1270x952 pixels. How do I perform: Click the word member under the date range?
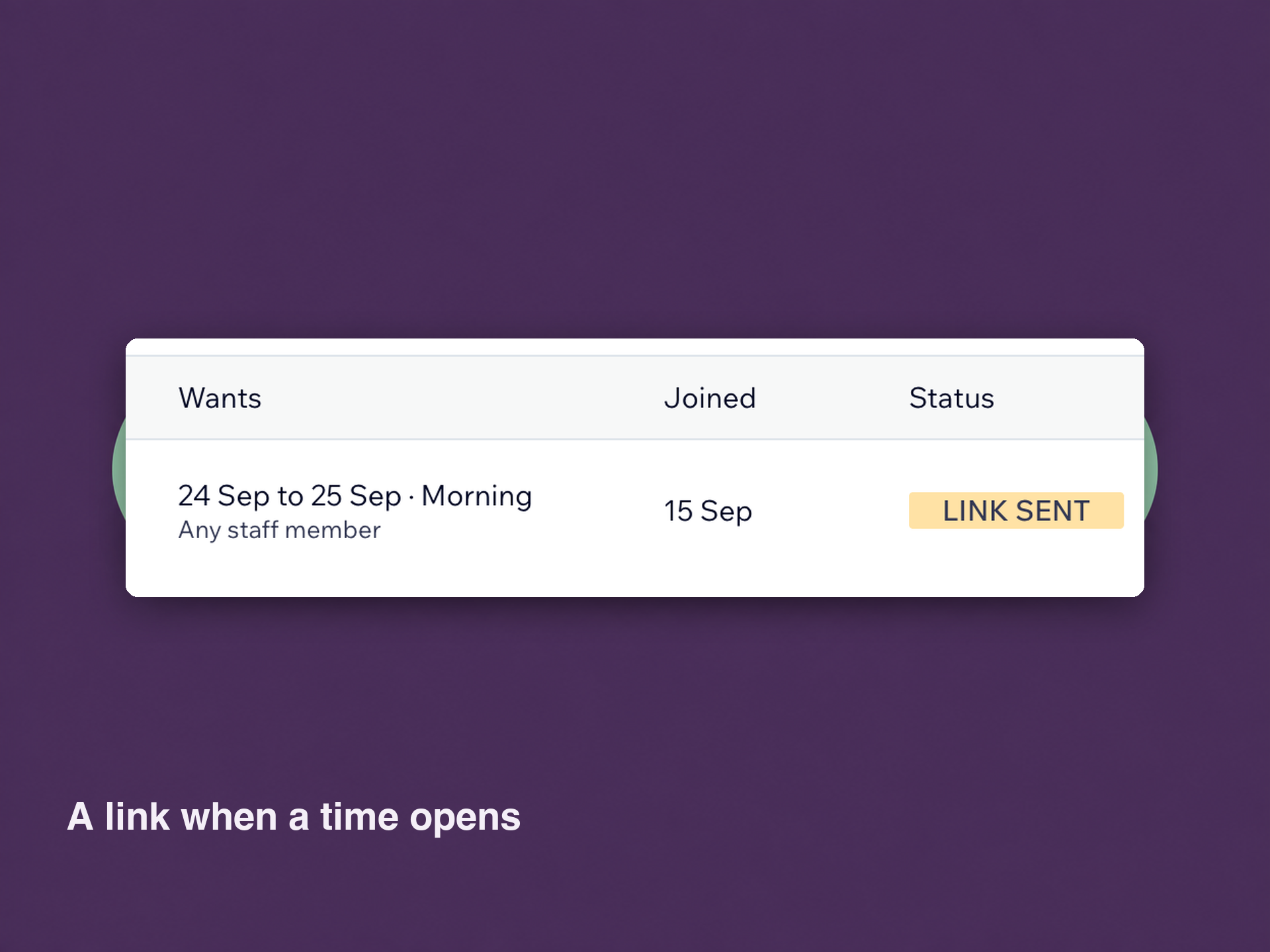pos(333,530)
